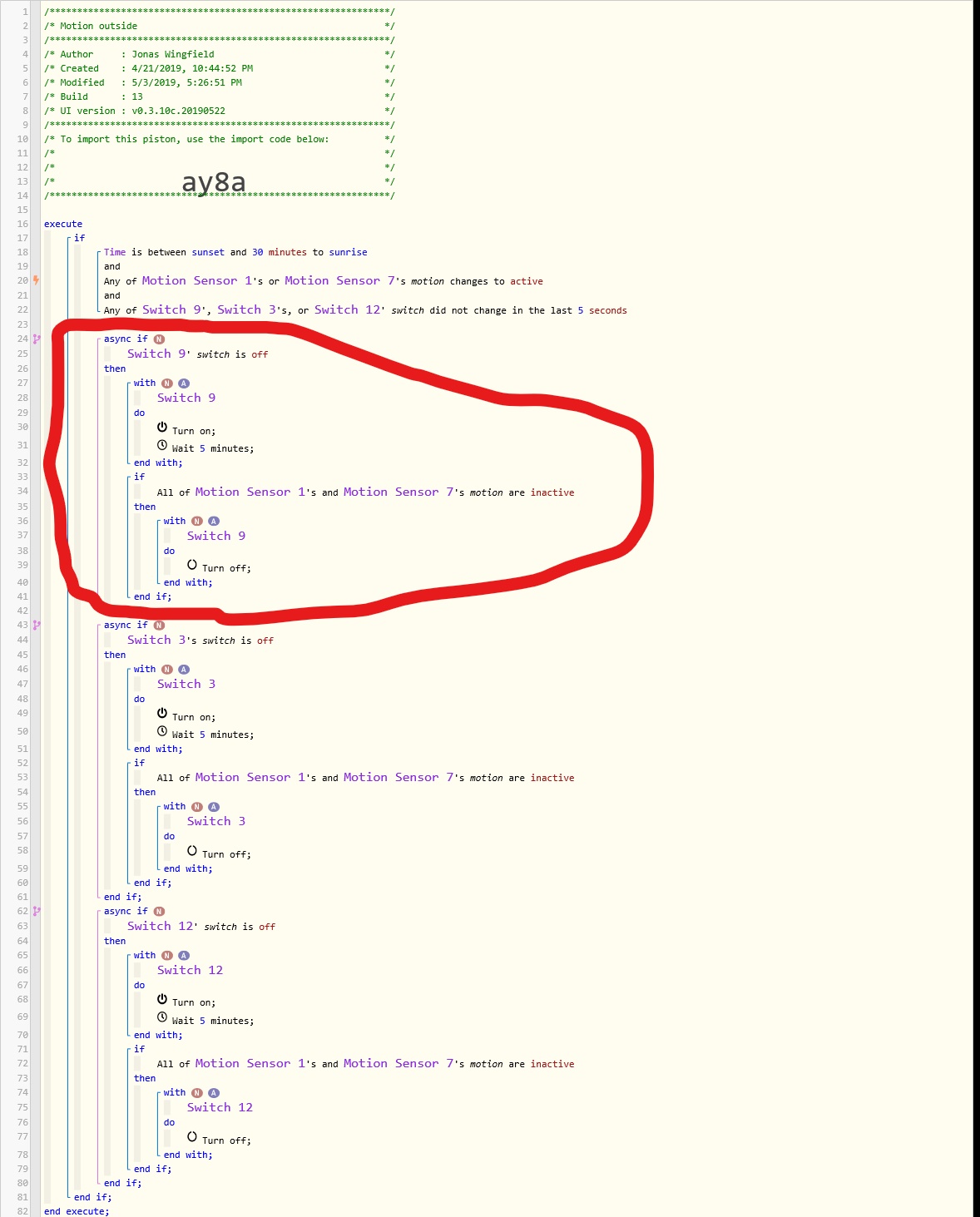Click the 'Switch 12' switch is off condition on line 63
The height and width of the screenshot is (1217, 980).
point(201,926)
